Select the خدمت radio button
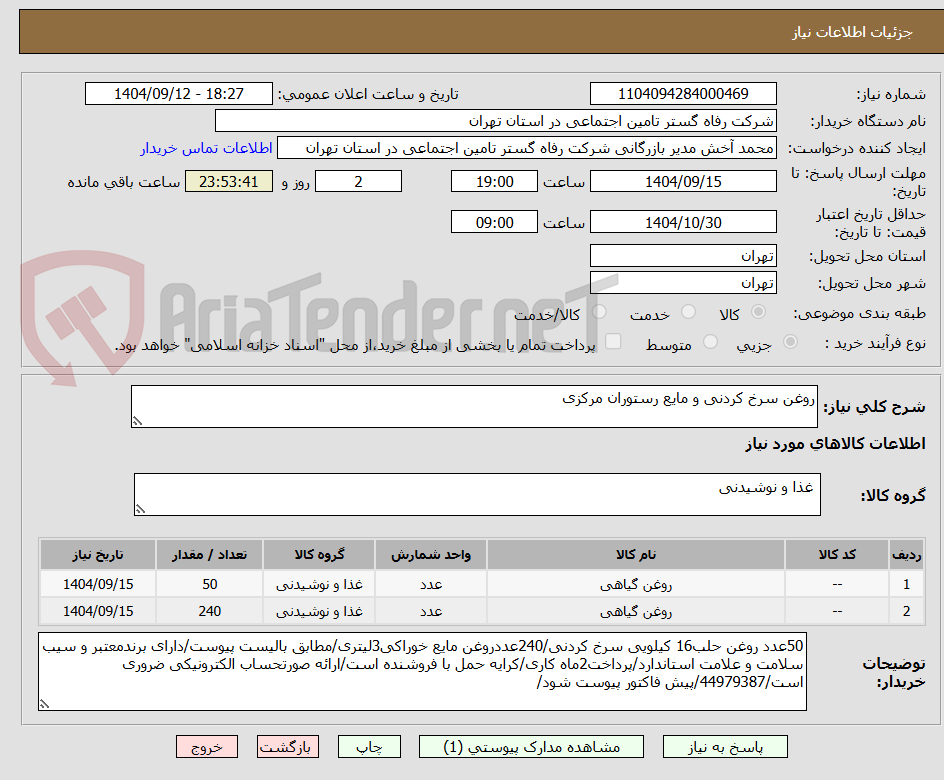The height and width of the screenshot is (780, 944). tap(688, 312)
